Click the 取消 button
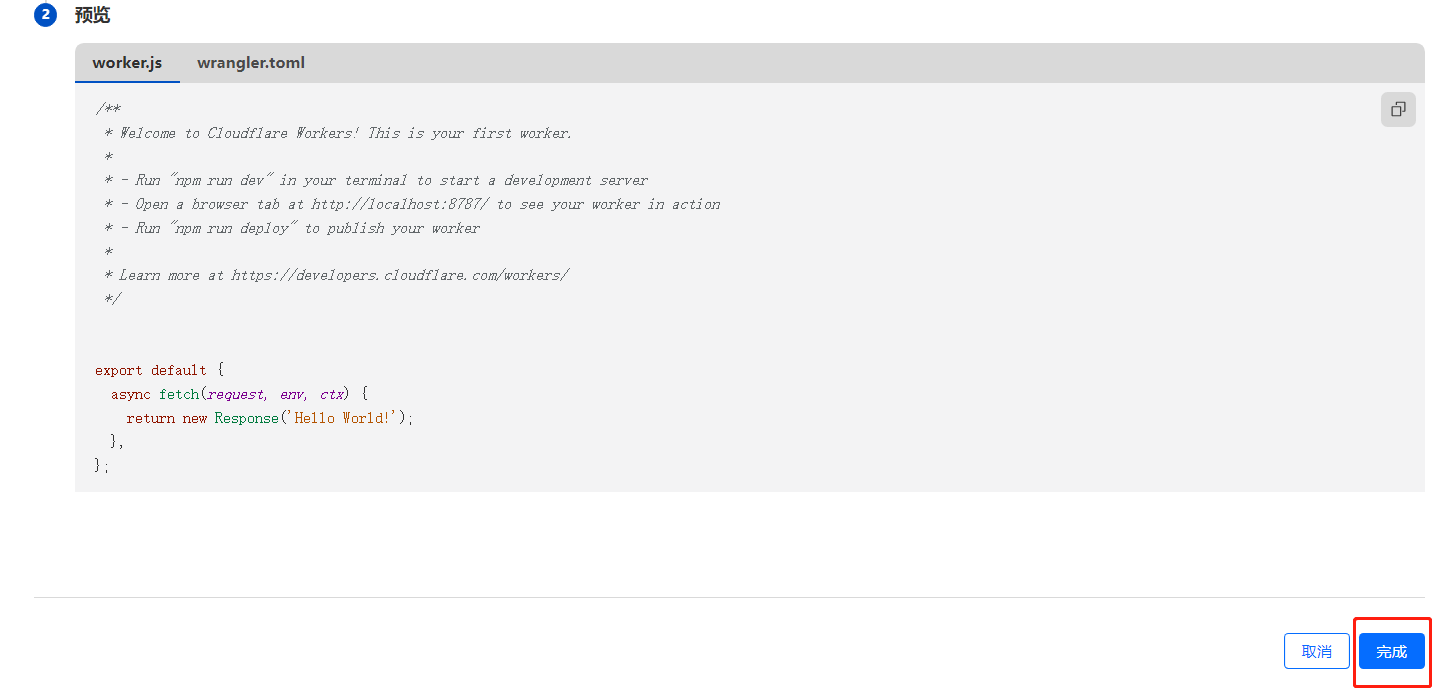Image resolution: width=1447 pixels, height=695 pixels. pyautogui.click(x=1317, y=651)
